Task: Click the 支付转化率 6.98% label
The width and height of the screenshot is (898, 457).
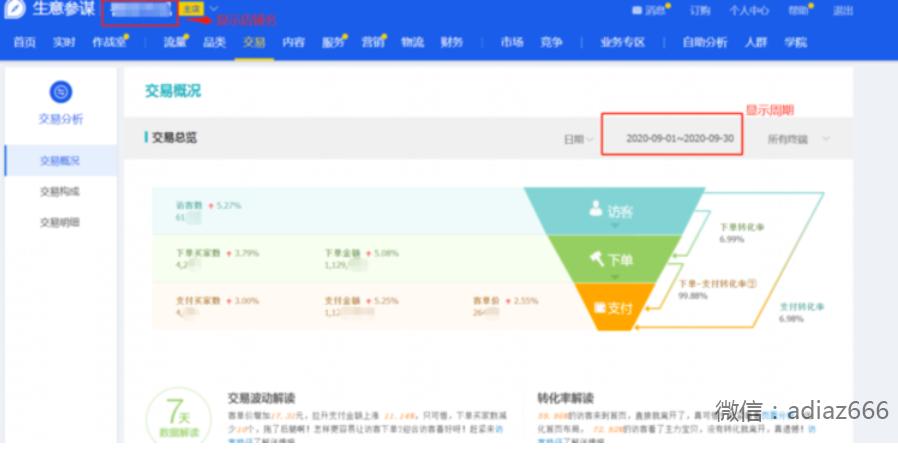Action: [801, 313]
